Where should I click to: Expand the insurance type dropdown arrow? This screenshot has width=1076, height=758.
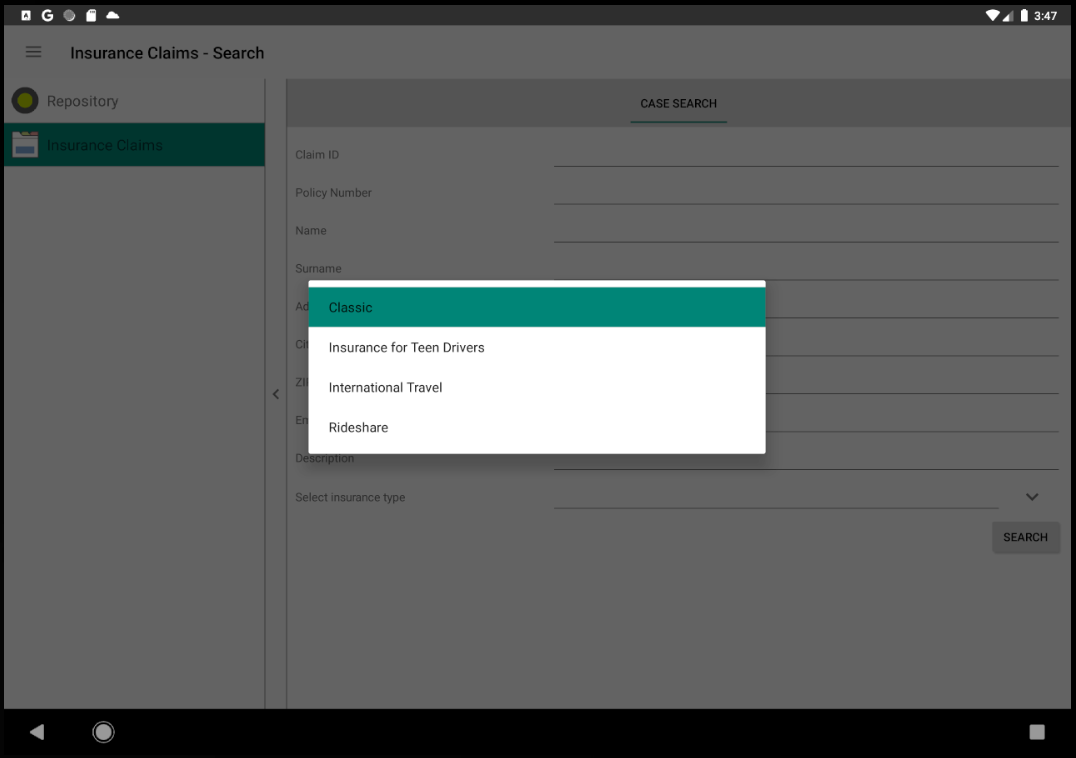1032,497
